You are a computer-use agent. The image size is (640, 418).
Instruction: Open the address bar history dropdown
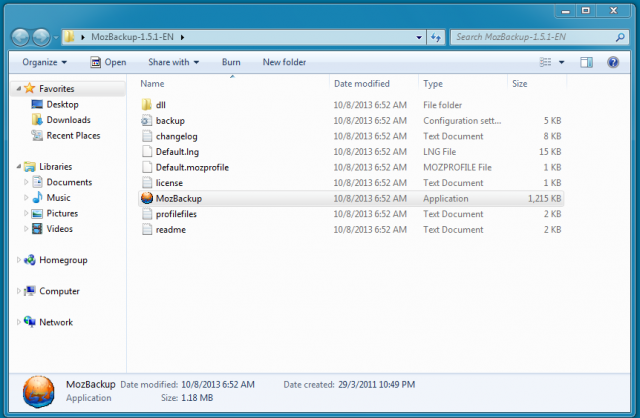pos(419,38)
